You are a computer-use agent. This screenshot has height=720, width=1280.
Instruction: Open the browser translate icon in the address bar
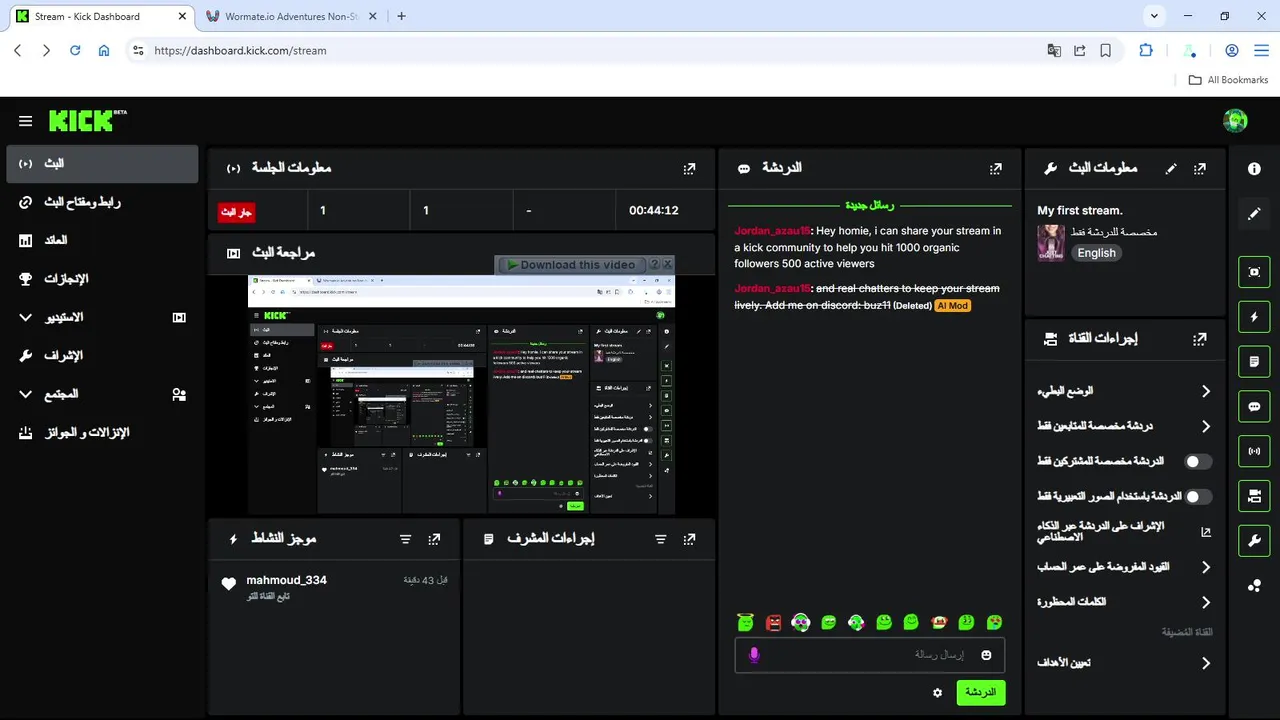point(1054,50)
